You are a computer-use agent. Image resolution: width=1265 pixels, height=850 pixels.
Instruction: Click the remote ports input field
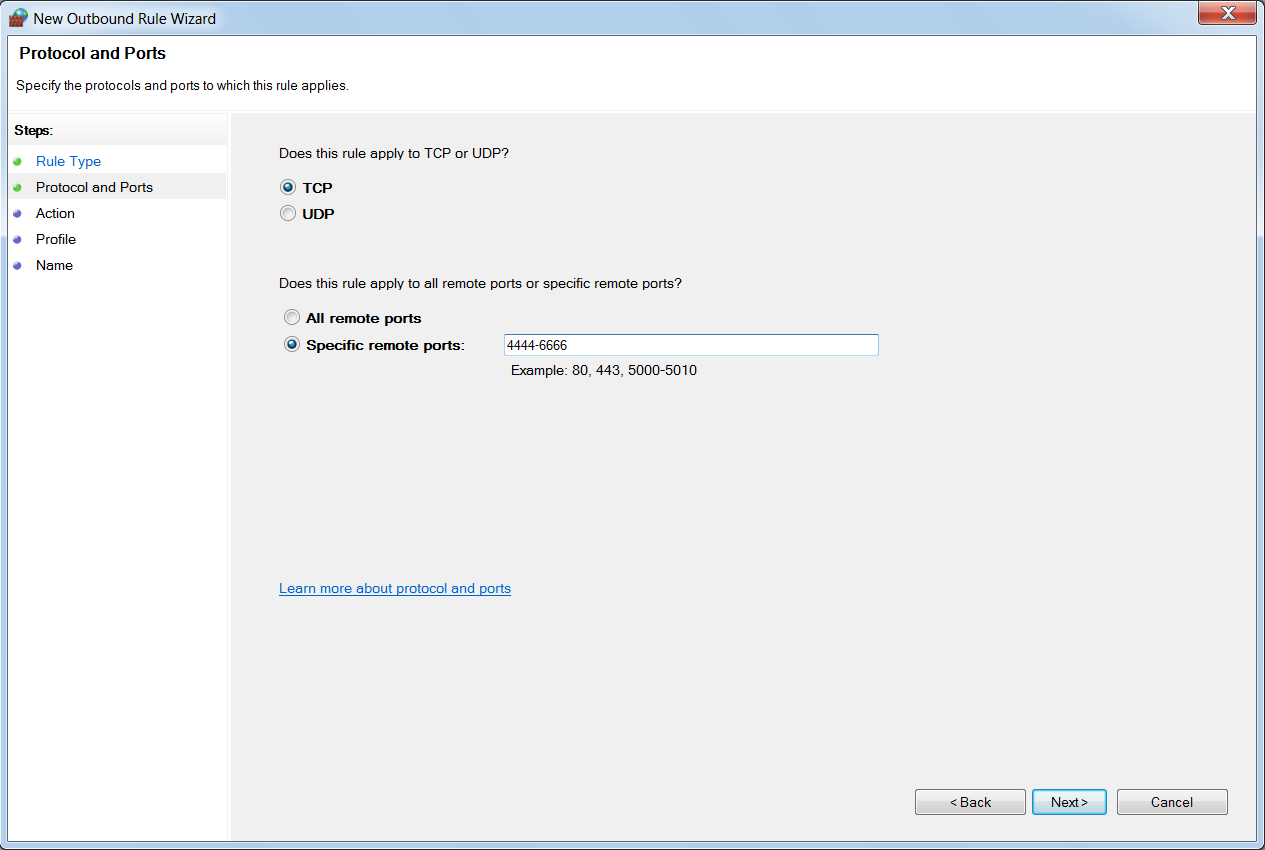coord(691,345)
